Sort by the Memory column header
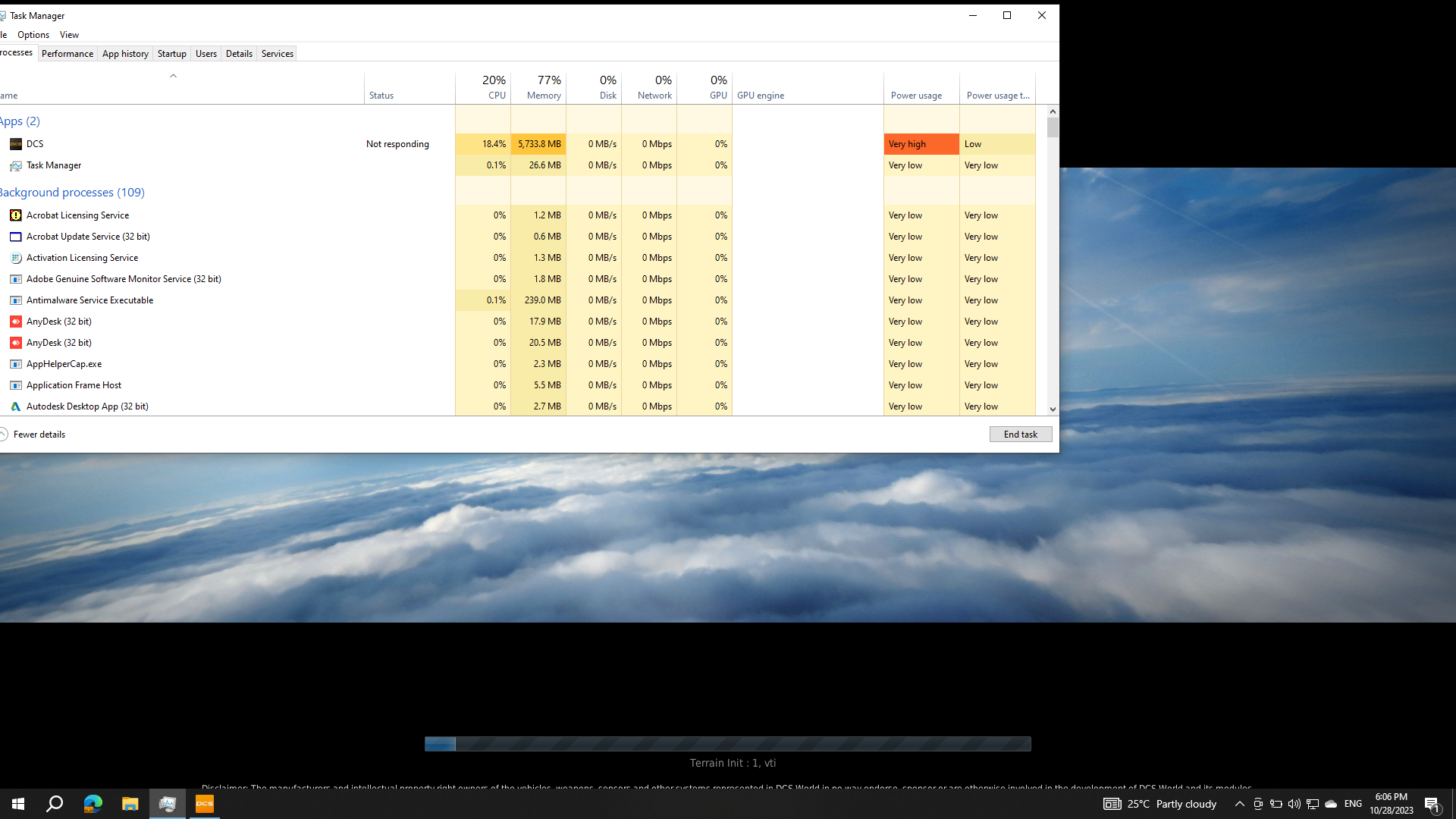The width and height of the screenshot is (1456, 819). pos(538,87)
